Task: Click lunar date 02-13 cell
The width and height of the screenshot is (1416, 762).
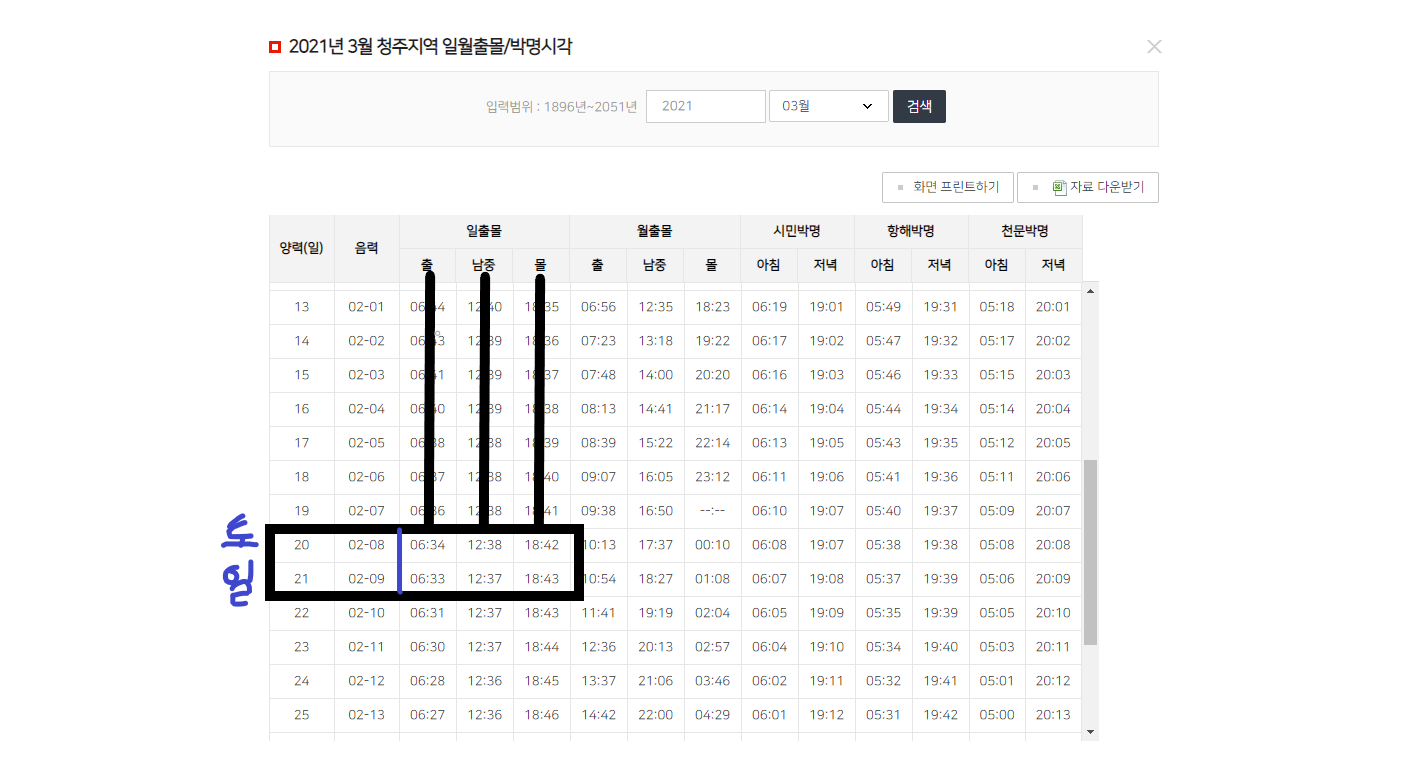Action: point(367,715)
